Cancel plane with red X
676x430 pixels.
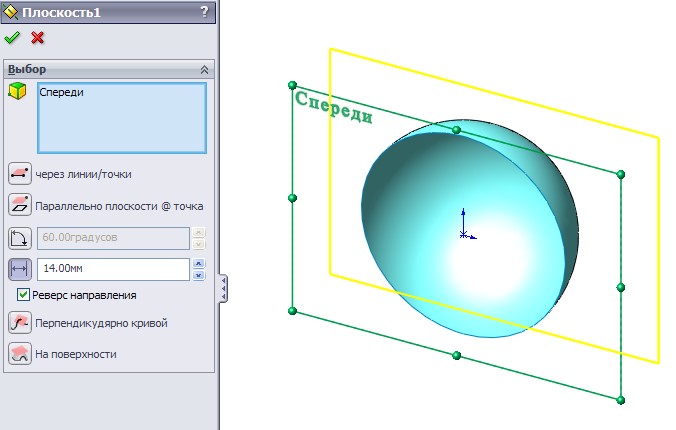(x=38, y=38)
